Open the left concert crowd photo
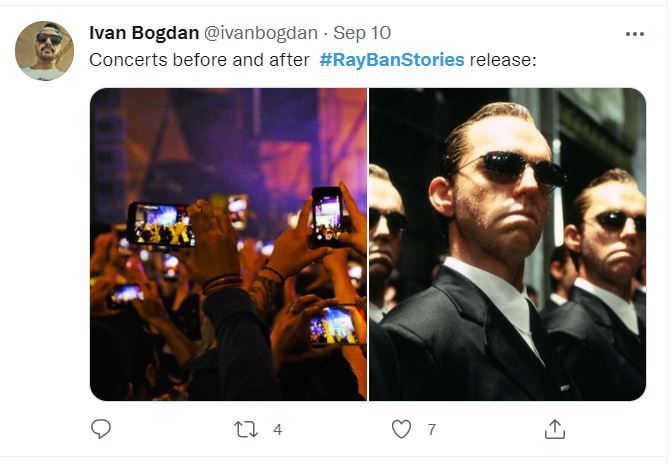The width and height of the screenshot is (672, 464). pos(228,244)
